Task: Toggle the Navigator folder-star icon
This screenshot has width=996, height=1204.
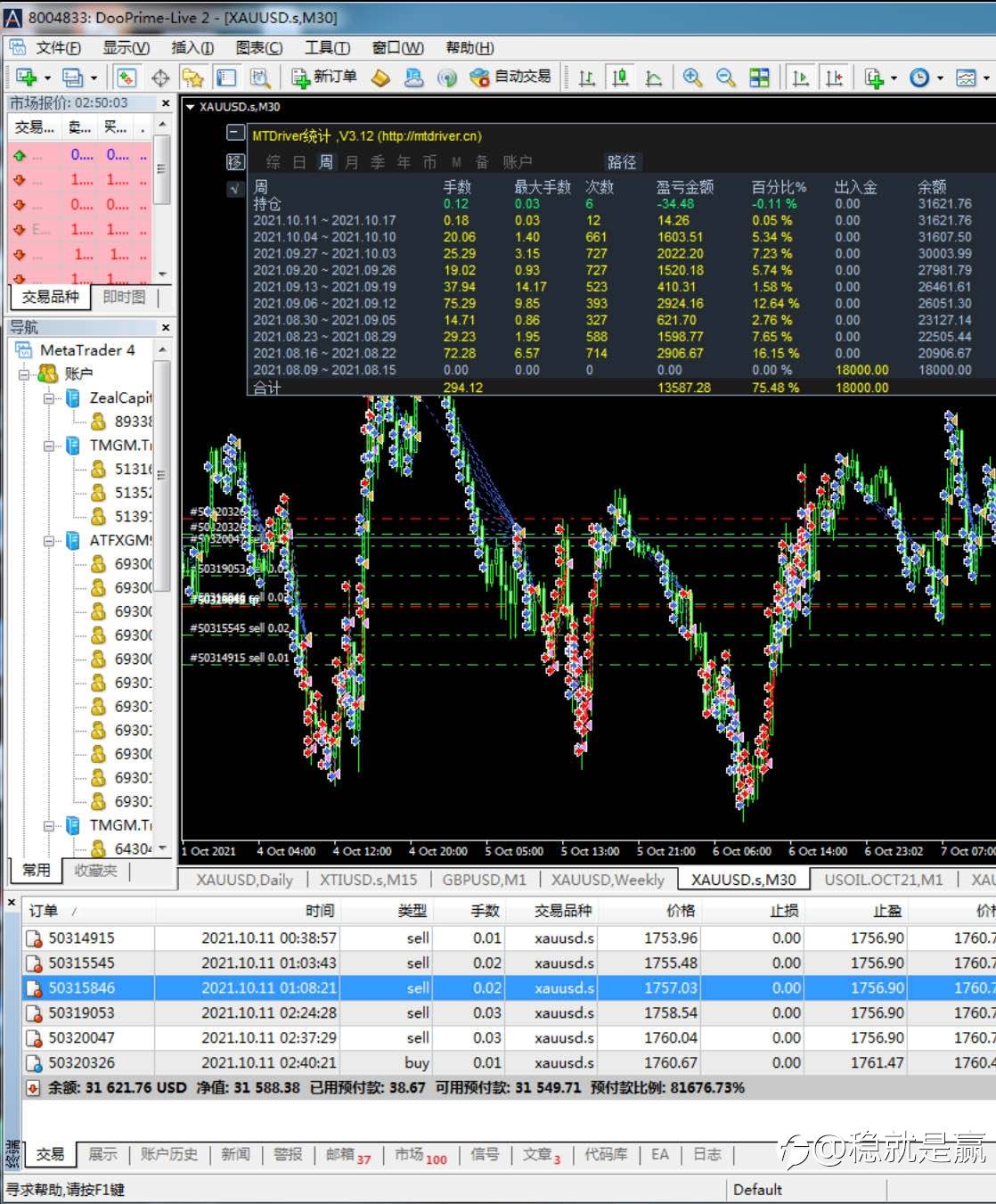Action: [192, 78]
